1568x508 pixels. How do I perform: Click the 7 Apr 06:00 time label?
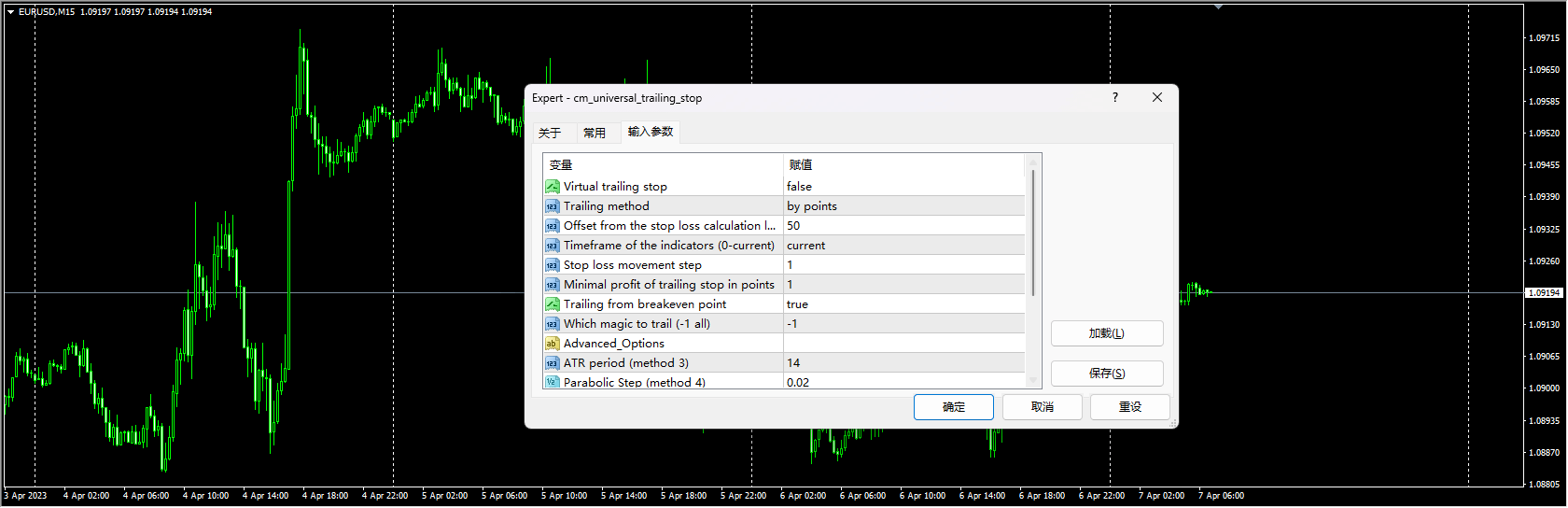(1221, 496)
